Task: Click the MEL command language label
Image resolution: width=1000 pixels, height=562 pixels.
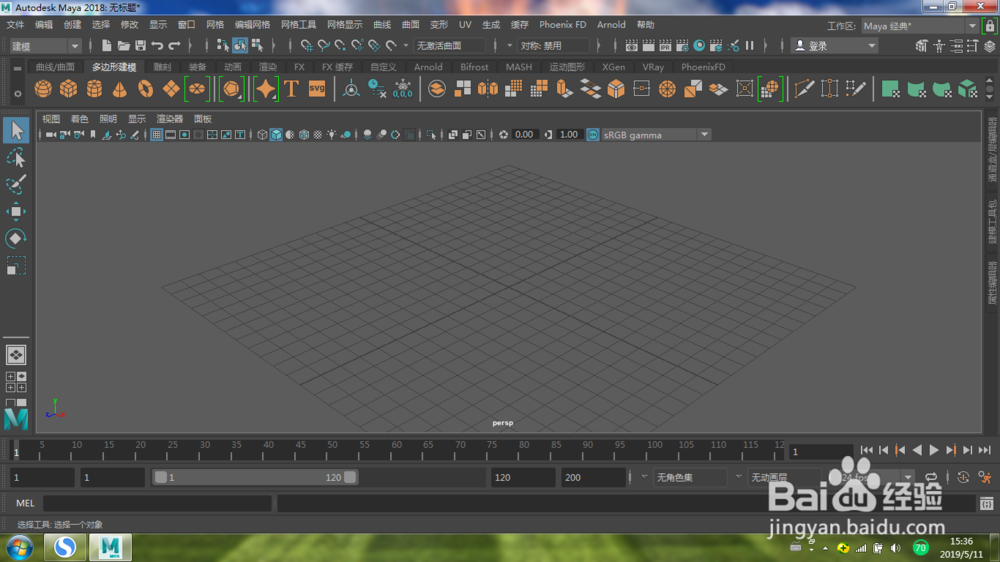Action: pos(25,503)
